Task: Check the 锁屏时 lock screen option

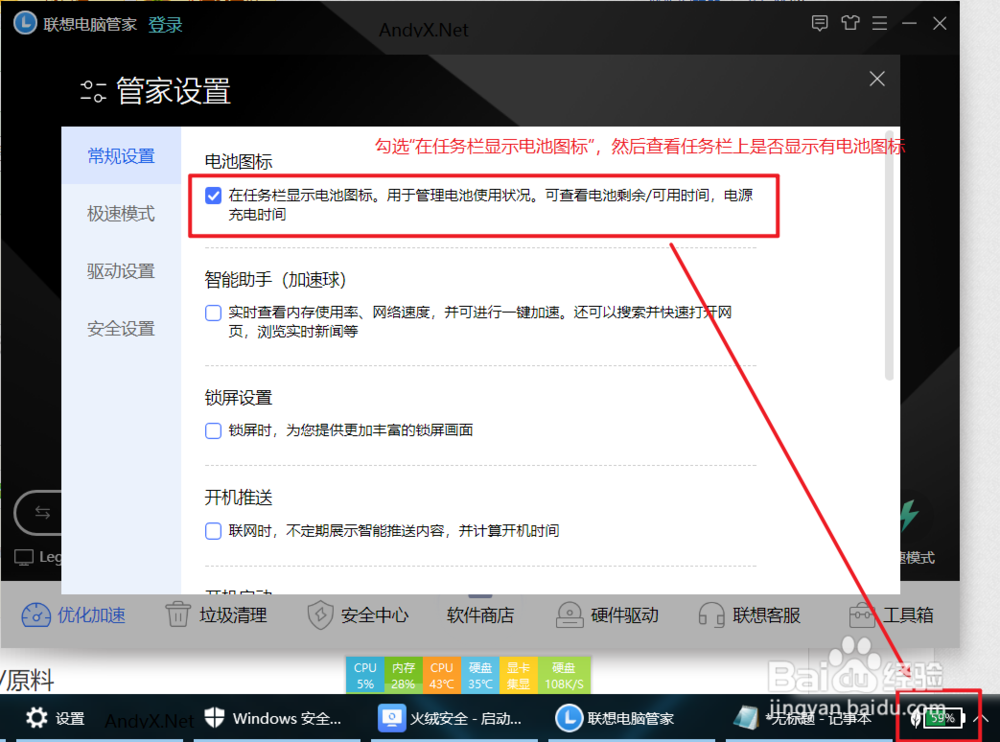Action: pyautogui.click(x=213, y=430)
